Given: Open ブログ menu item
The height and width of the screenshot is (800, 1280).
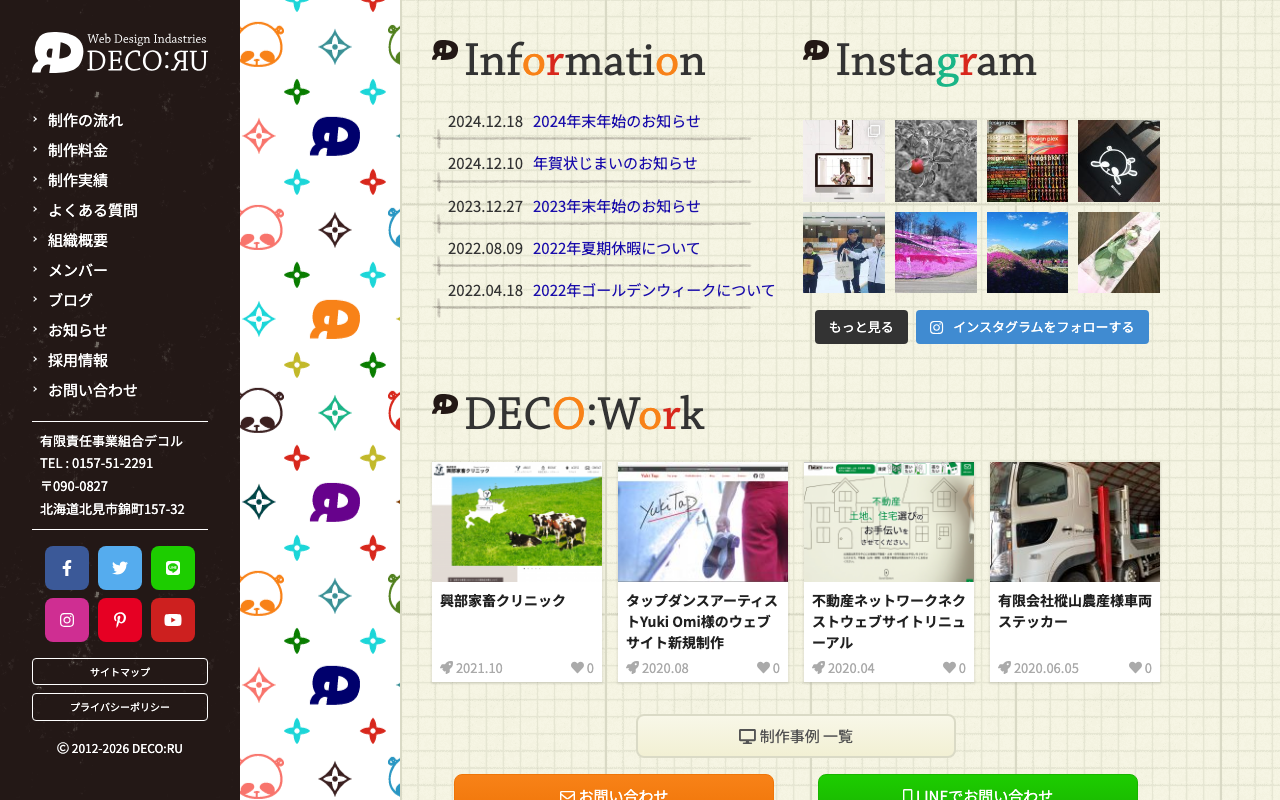Looking at the screenshot, I should (x=70, y=300).
